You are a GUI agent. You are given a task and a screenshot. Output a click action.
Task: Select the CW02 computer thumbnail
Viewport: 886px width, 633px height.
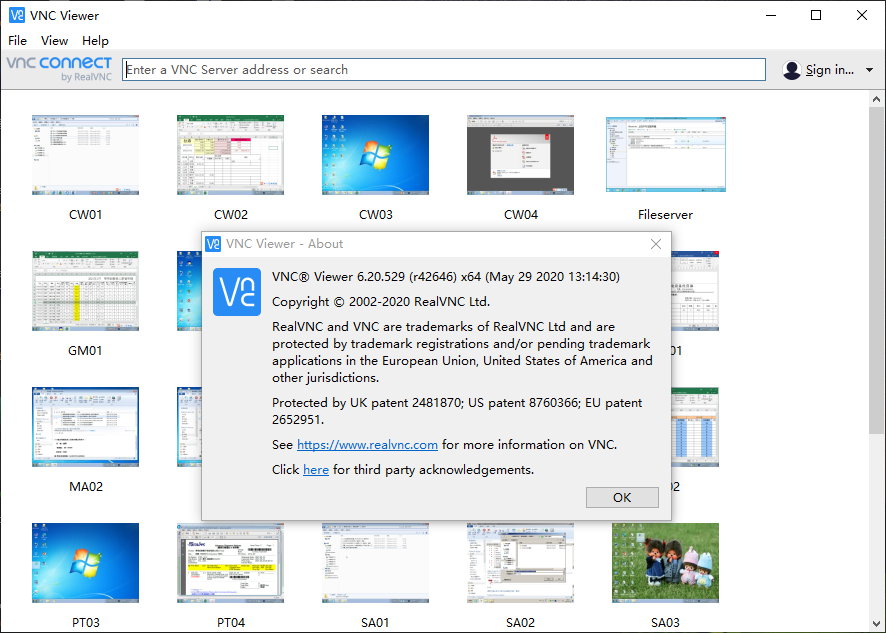[231, 155]
